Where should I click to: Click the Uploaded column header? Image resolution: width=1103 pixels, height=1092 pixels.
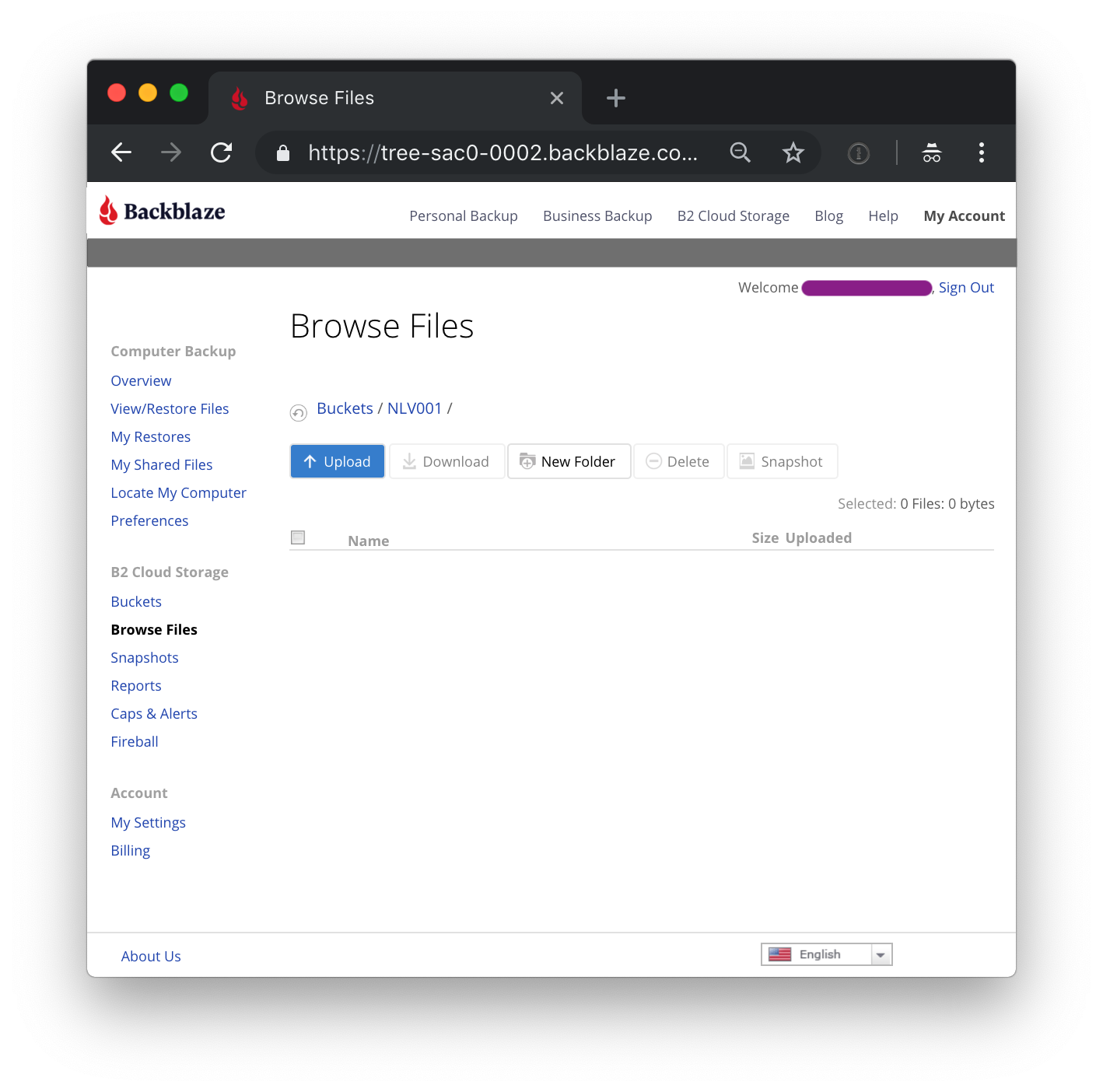tap(819, 538)
